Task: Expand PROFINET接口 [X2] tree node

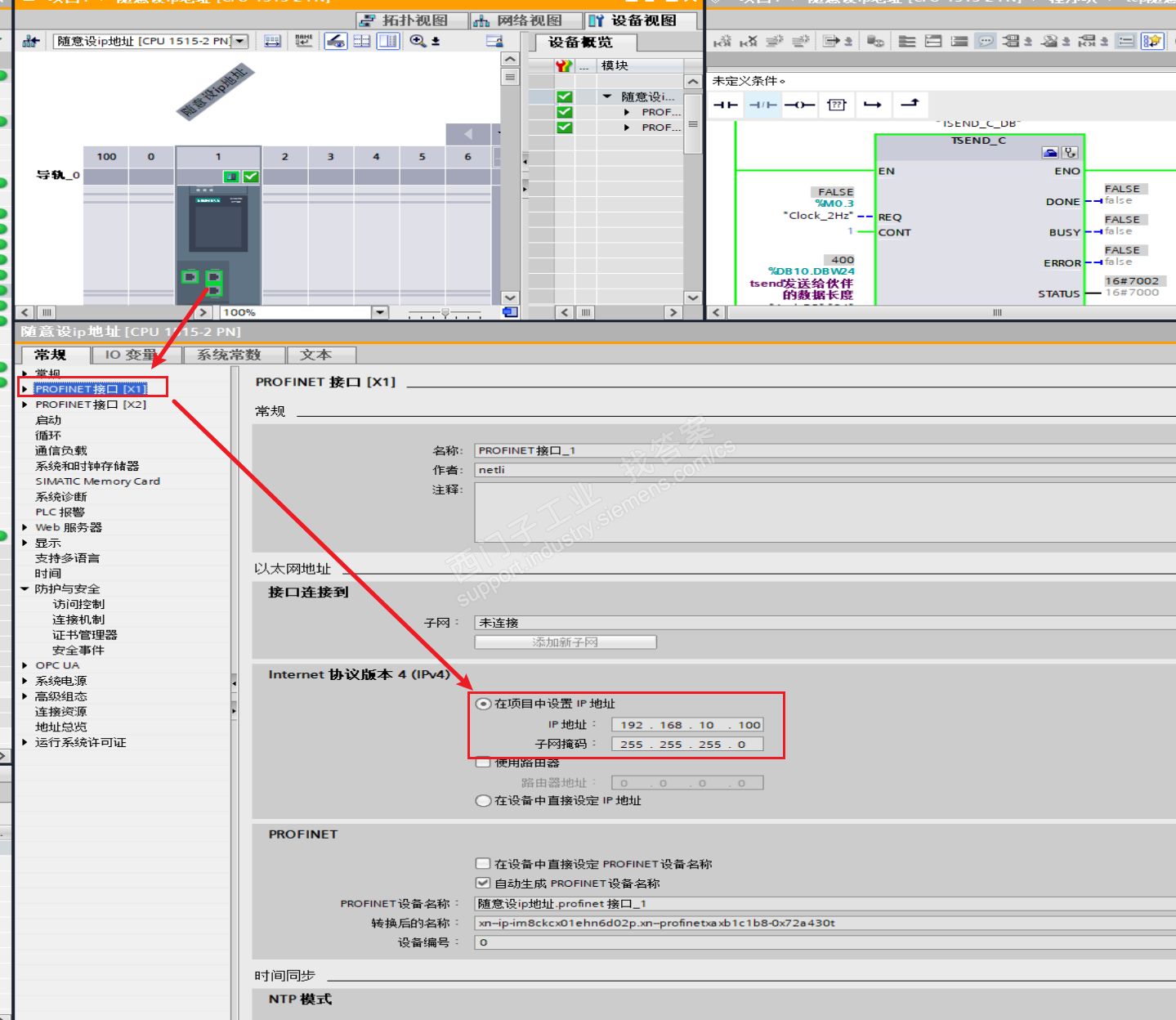Action: click(25, 405)
